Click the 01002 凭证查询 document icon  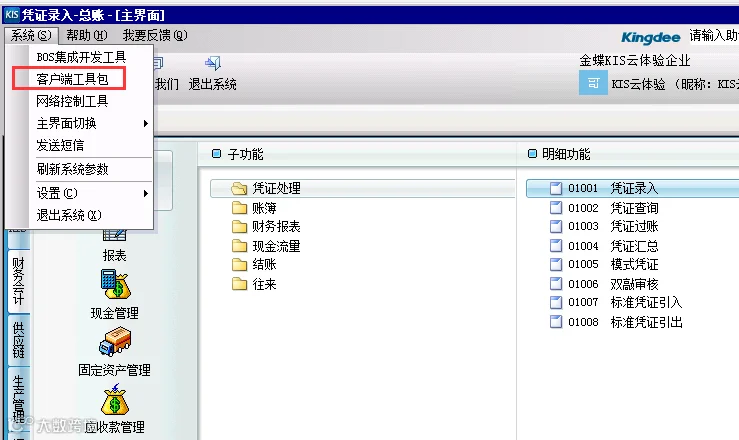coord(556,208)
